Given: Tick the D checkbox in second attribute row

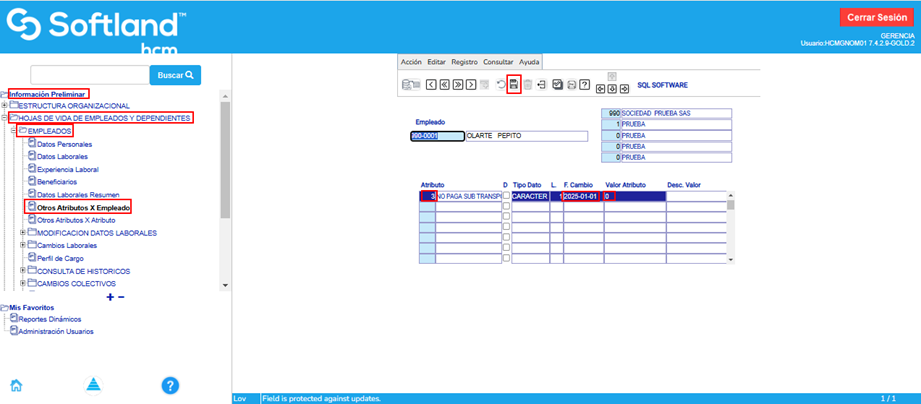Looking at the screenshot, I should click(x=506, y=207).
